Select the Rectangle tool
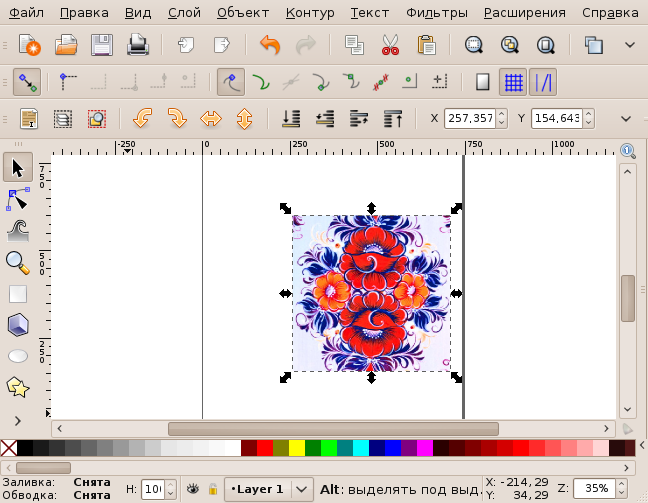This screenshot has width=648, height=503. coord(18,294)
